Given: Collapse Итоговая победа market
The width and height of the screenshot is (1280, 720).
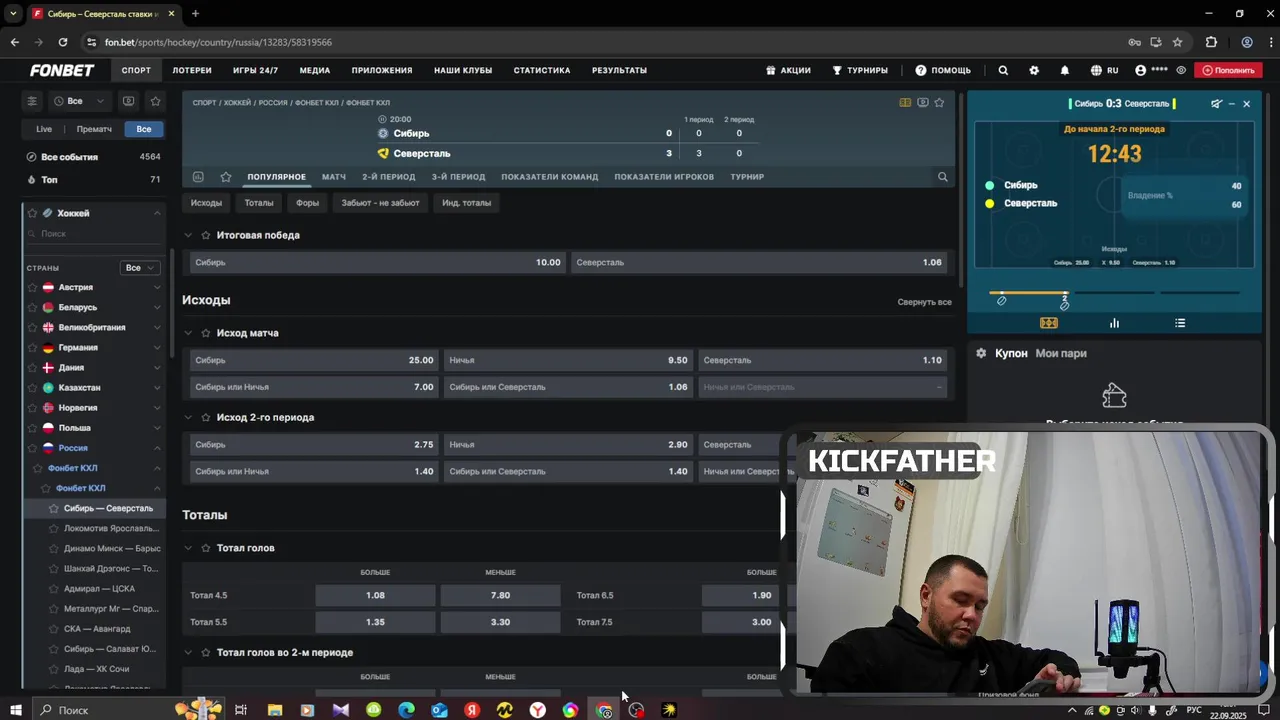Looking at the screenshot, I should click(x=188, y=235).
